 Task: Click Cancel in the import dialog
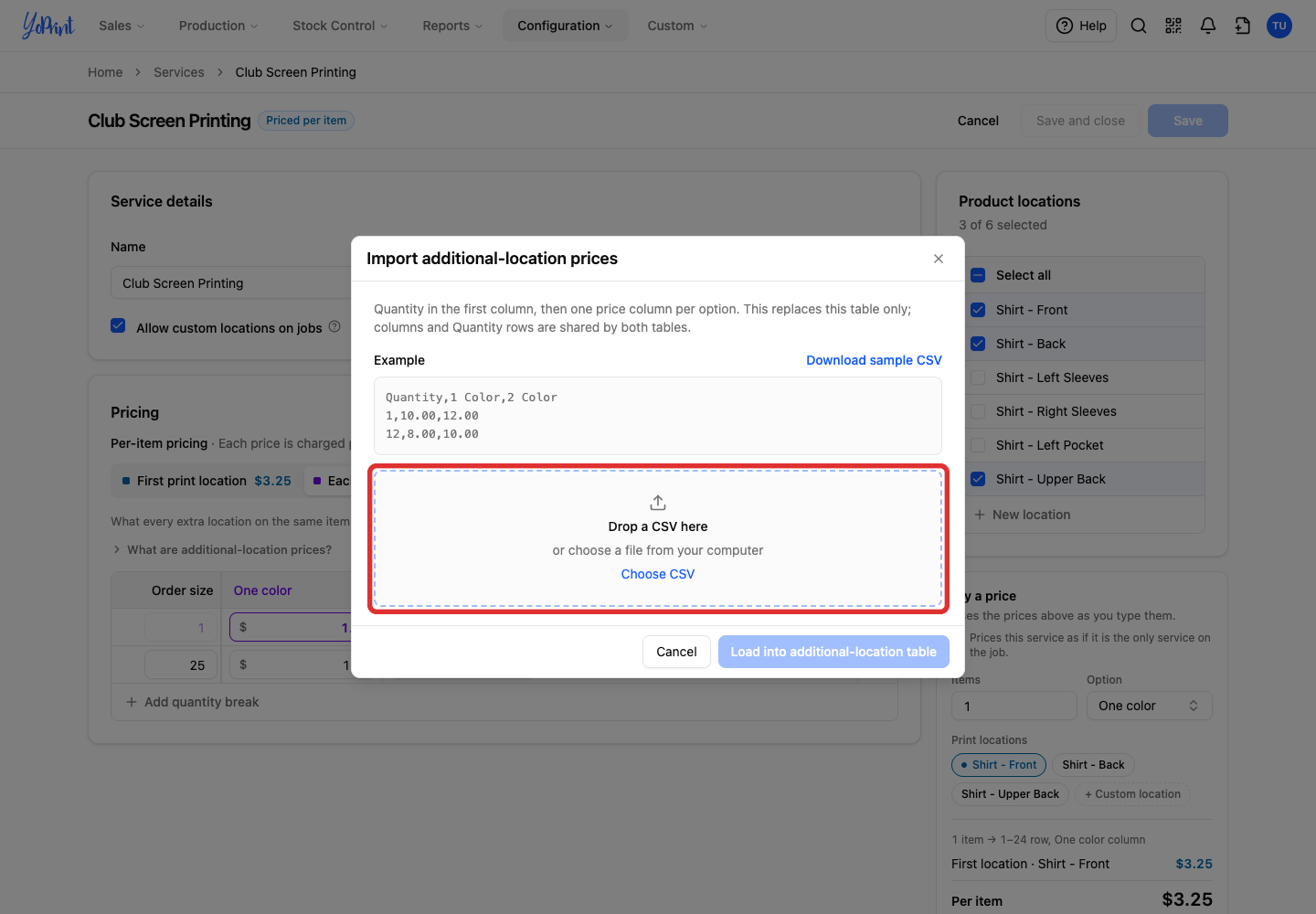(676, 652)
